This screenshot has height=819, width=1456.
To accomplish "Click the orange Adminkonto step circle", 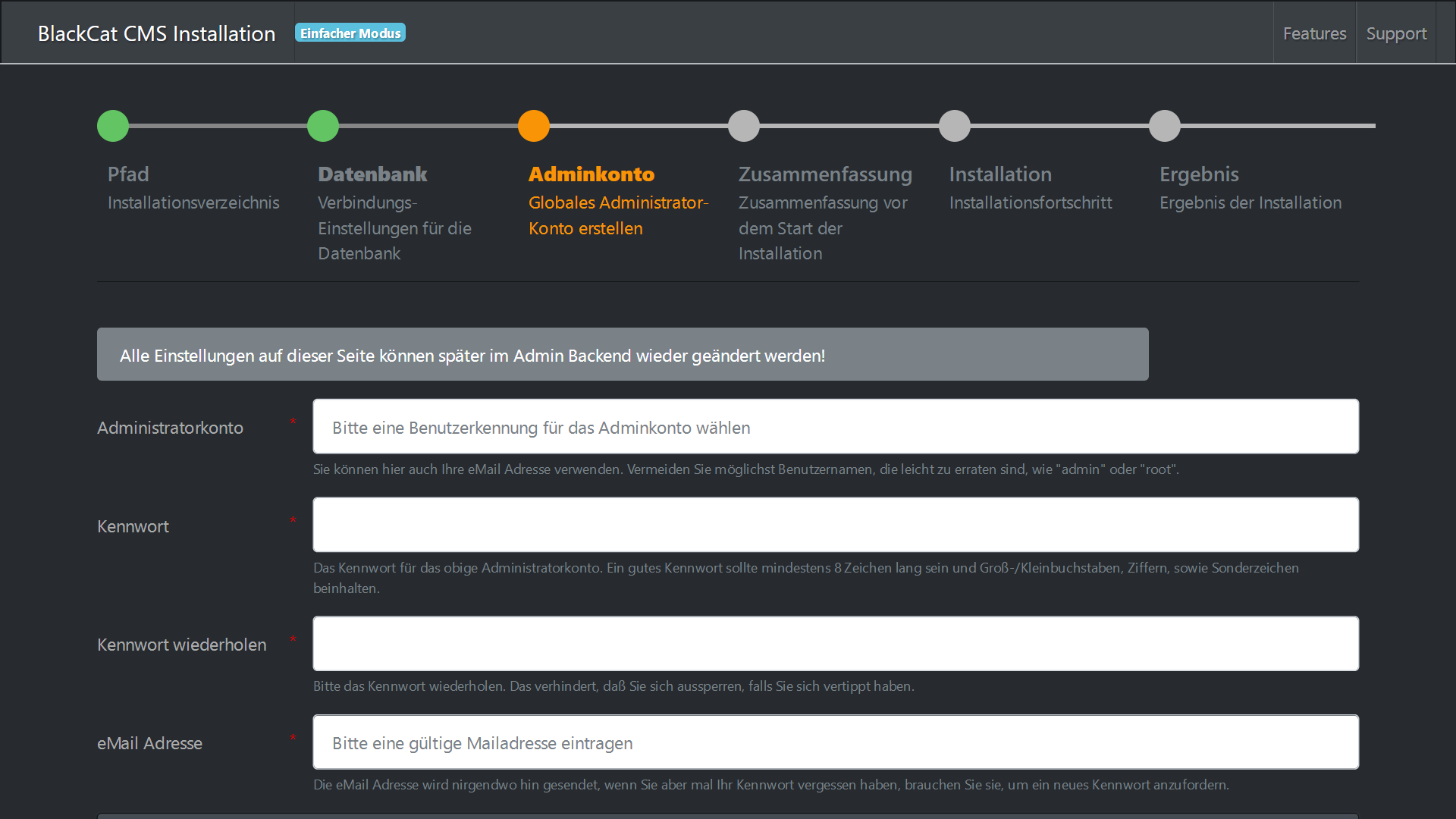I will coord(534,126).
